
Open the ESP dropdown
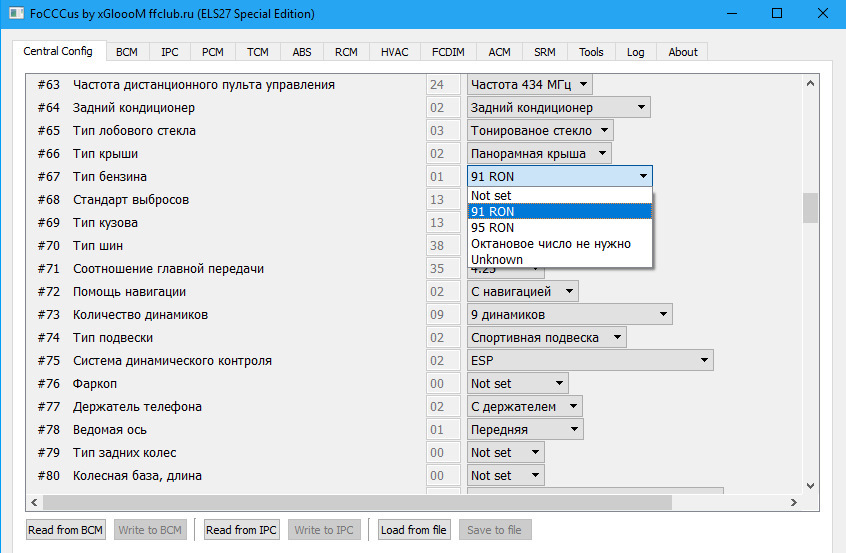click(x=590, y=361)
